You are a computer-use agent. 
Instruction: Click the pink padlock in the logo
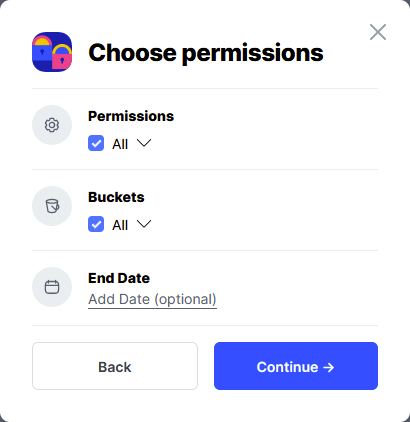click(62, 57)
